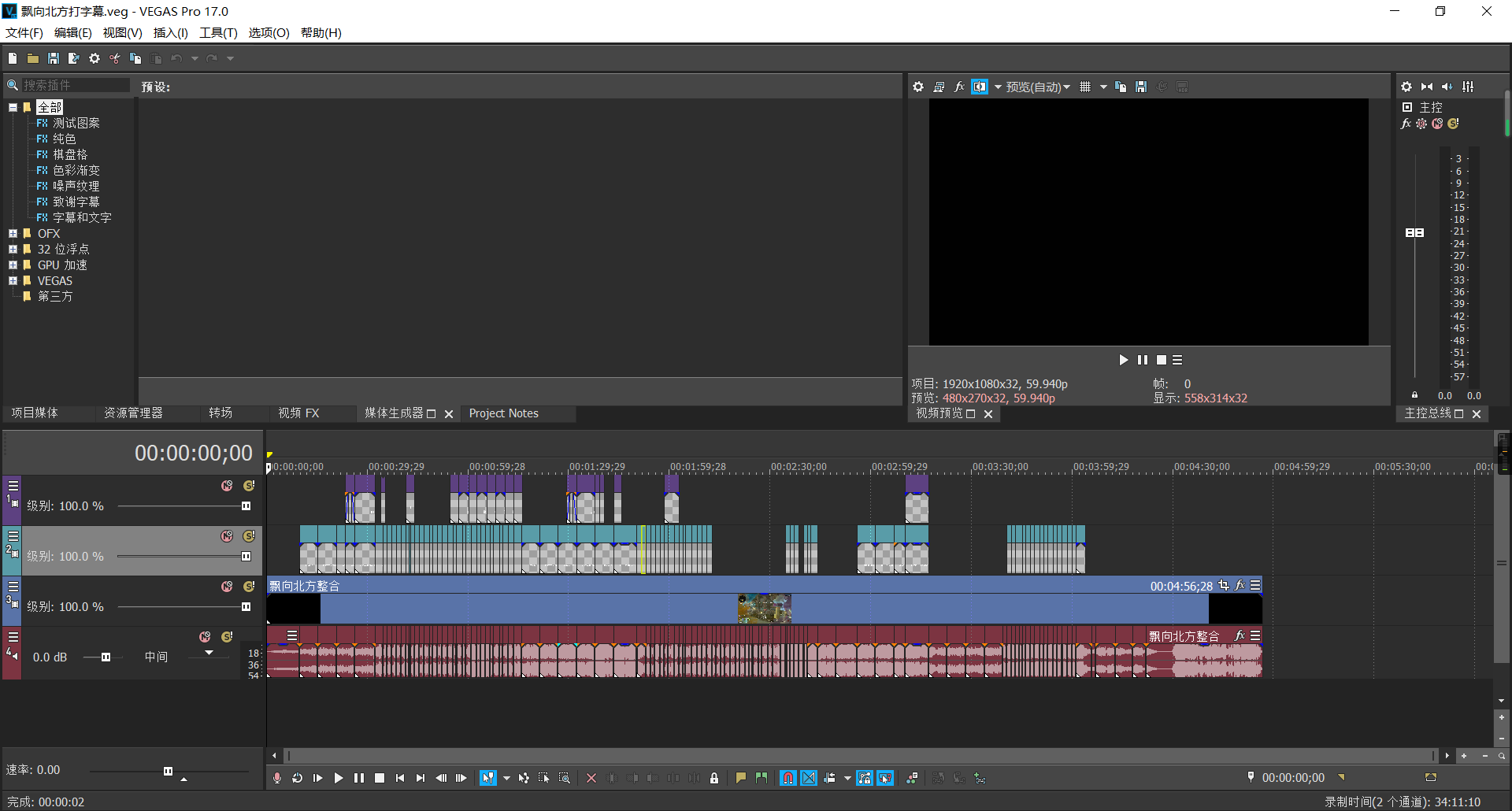Open preview quality 预览(自动) dropdown

pyautogui.click(x=1038, y=87)
